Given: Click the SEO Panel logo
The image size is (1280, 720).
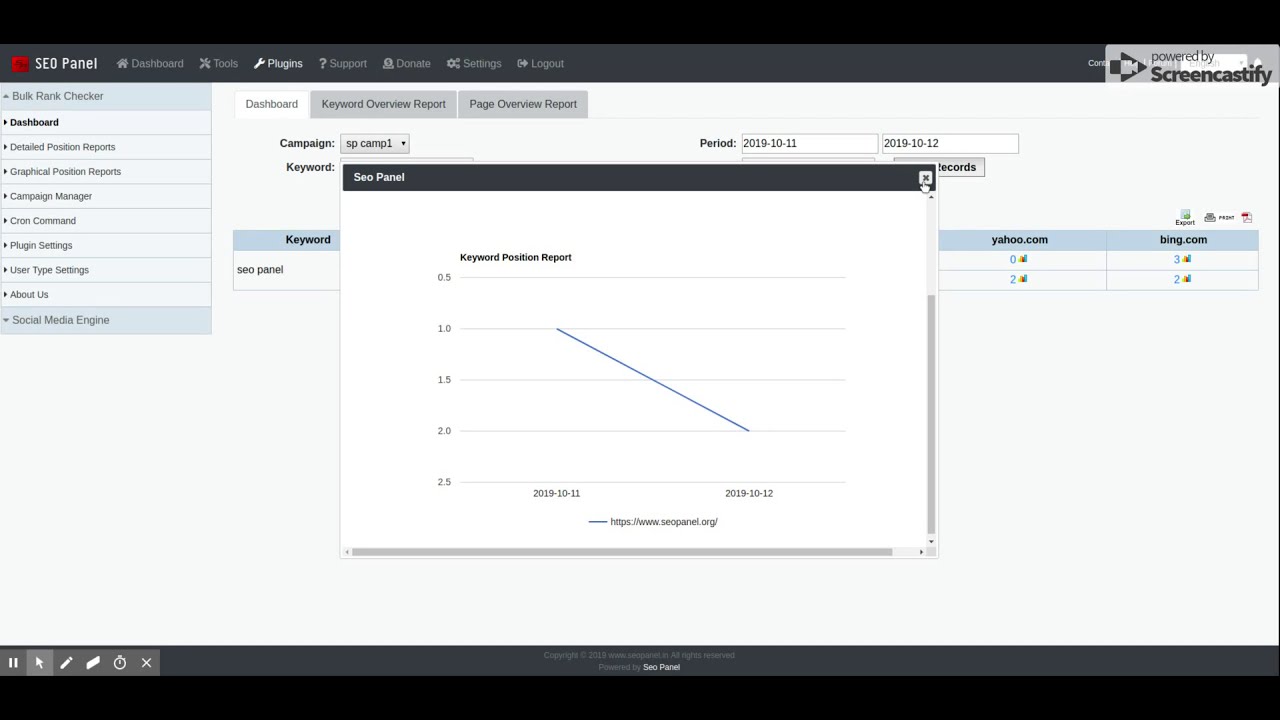Looking at the screenshot, I should point(54,63).
